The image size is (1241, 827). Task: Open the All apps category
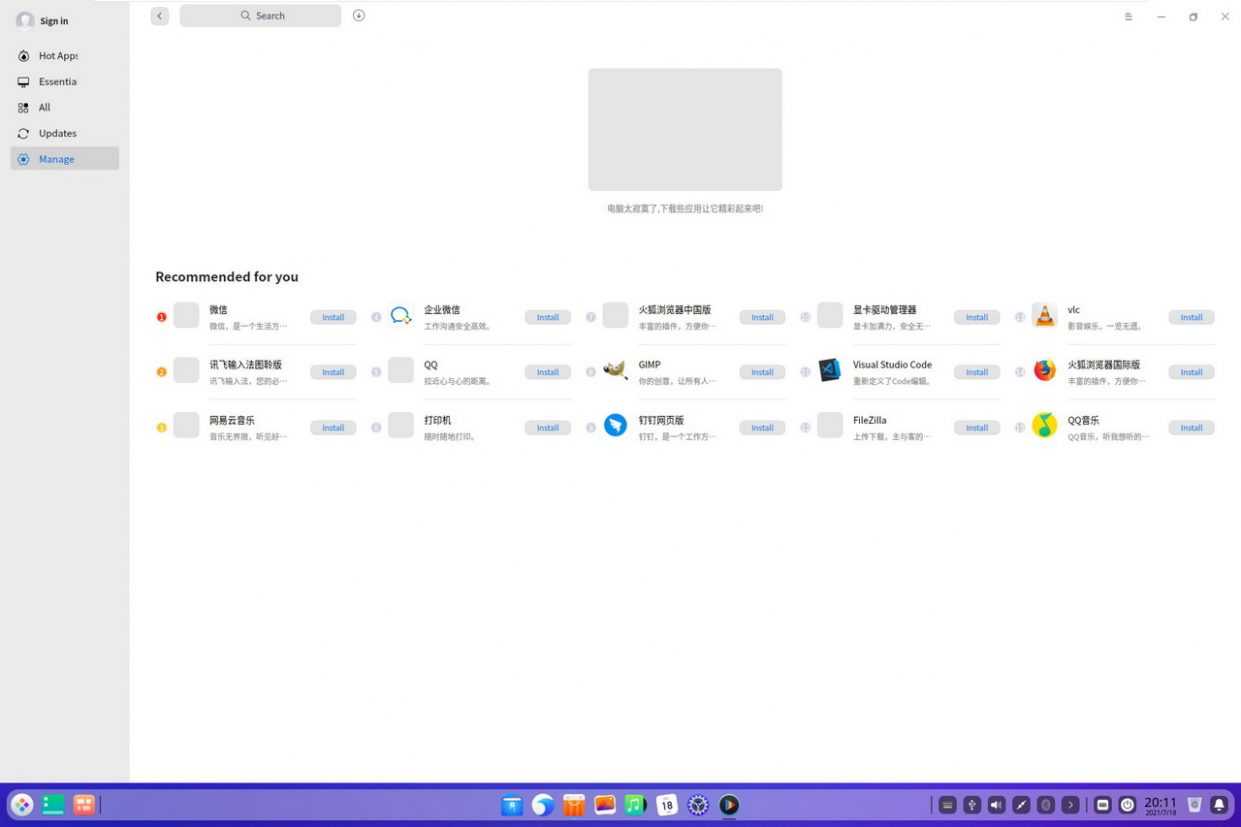point(44,107)
